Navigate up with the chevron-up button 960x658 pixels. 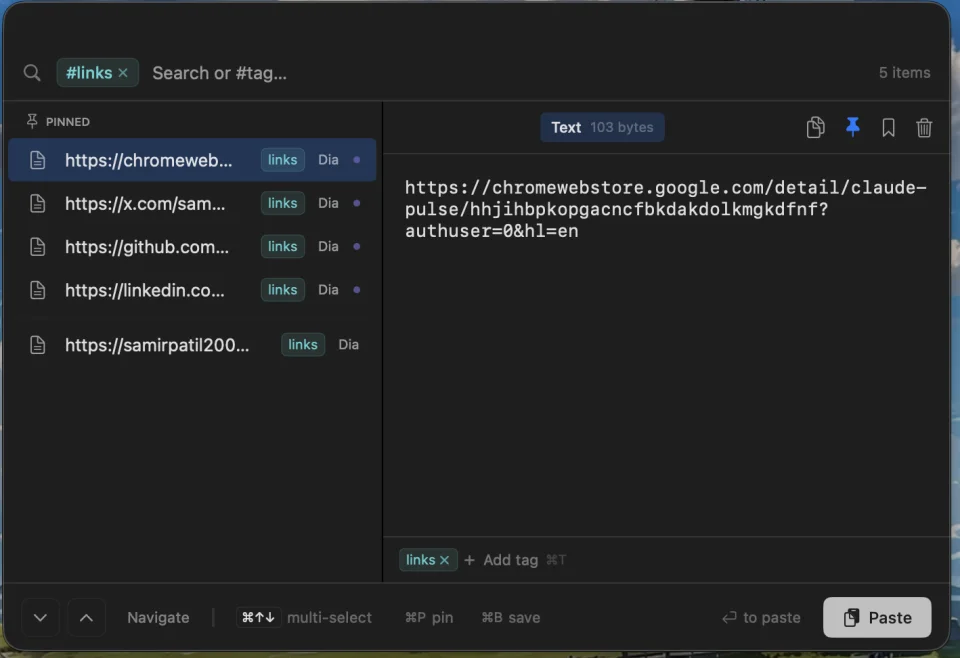click(86, 618)
